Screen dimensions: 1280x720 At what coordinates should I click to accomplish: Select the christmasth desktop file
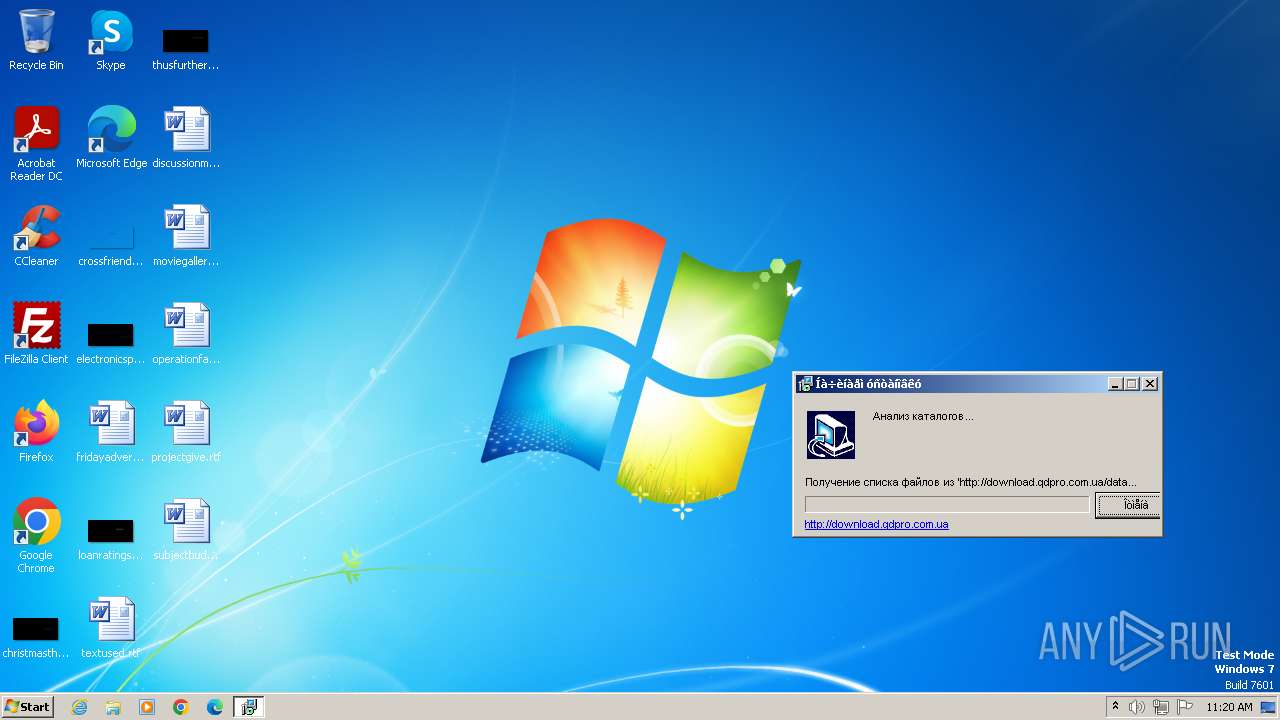tap(36, 636)
